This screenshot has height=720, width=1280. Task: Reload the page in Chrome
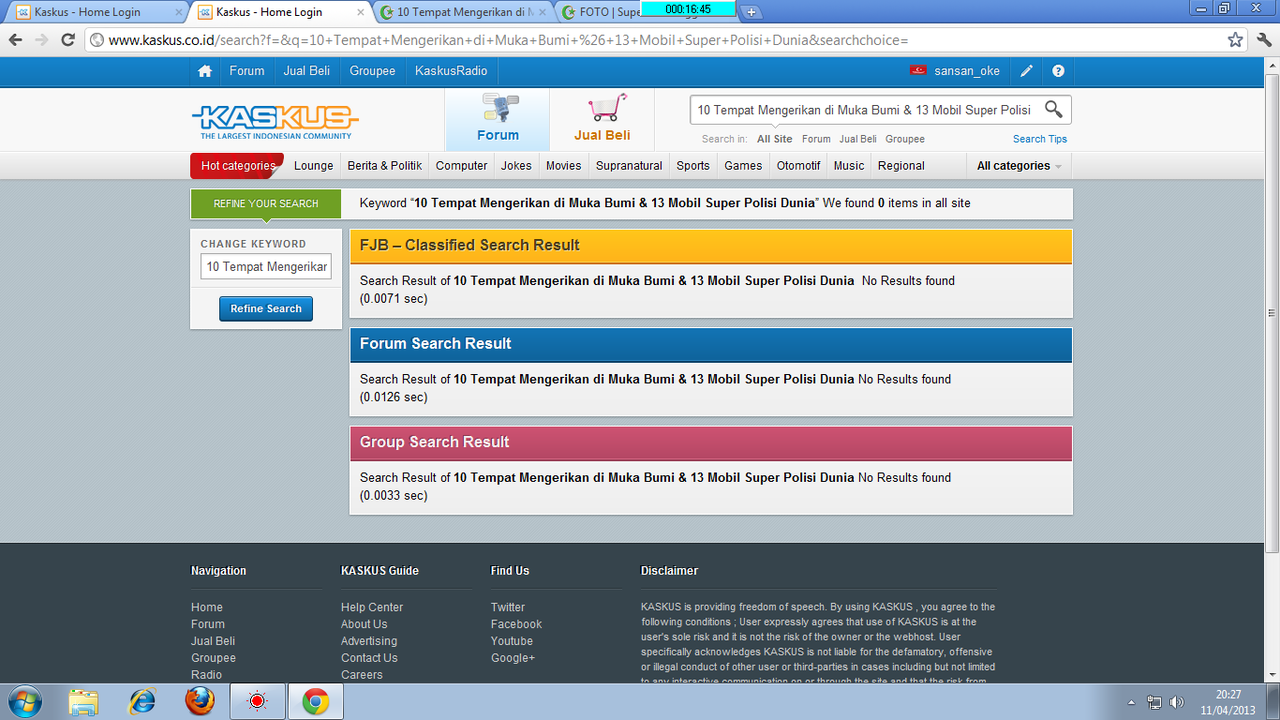(x=68, y=40)
